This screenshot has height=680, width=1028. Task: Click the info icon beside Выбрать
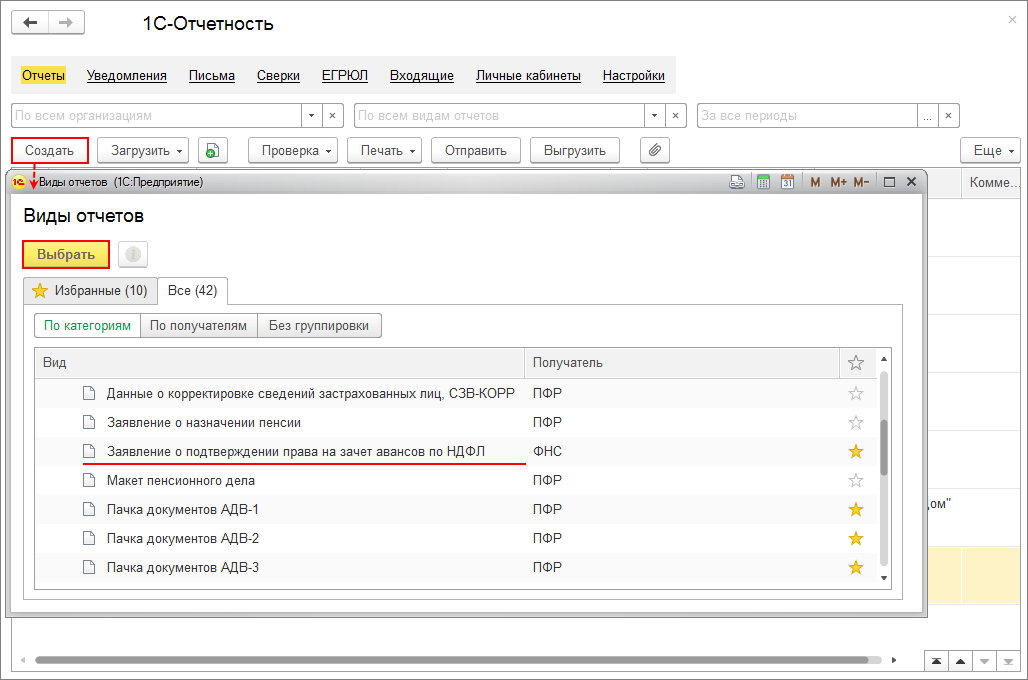[x=133, y=255]
